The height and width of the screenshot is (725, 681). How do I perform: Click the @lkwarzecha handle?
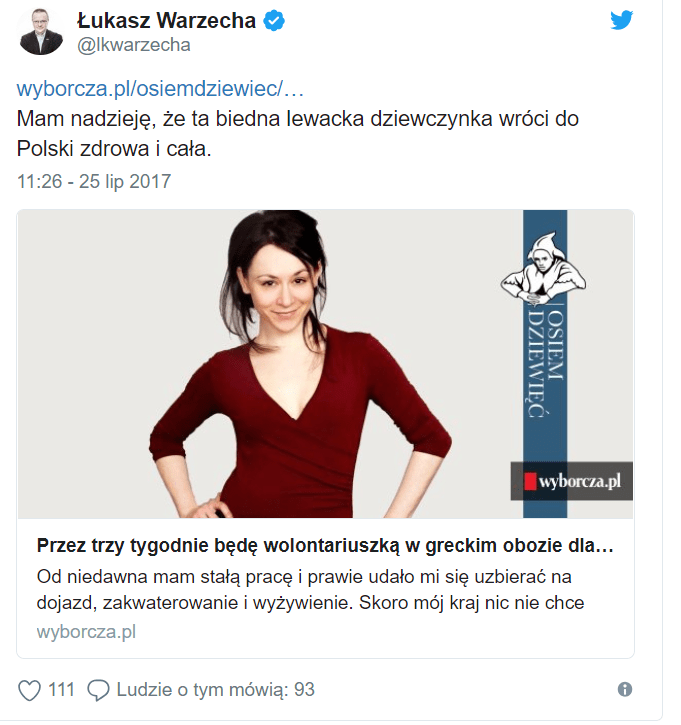(134, 45)
